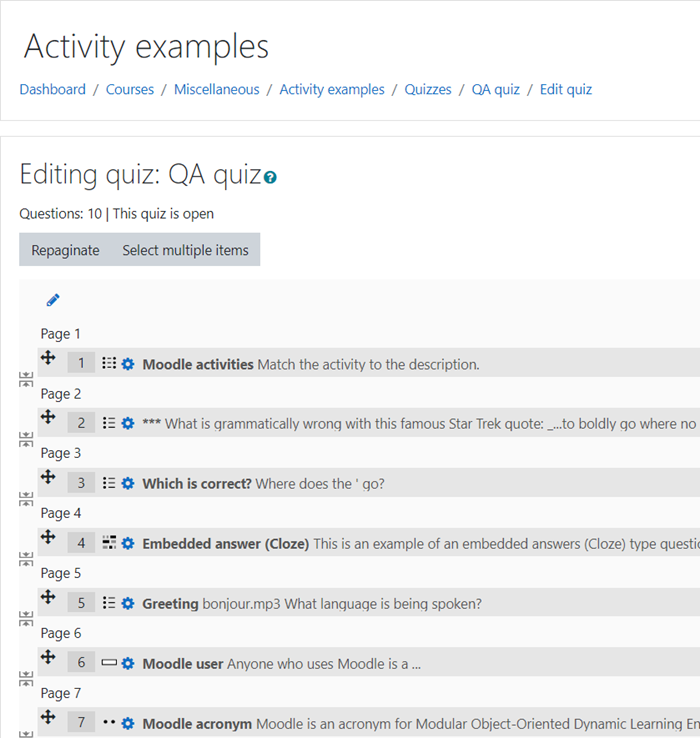
Task: Open settings gear for Which is correct question
Action: 128,483
